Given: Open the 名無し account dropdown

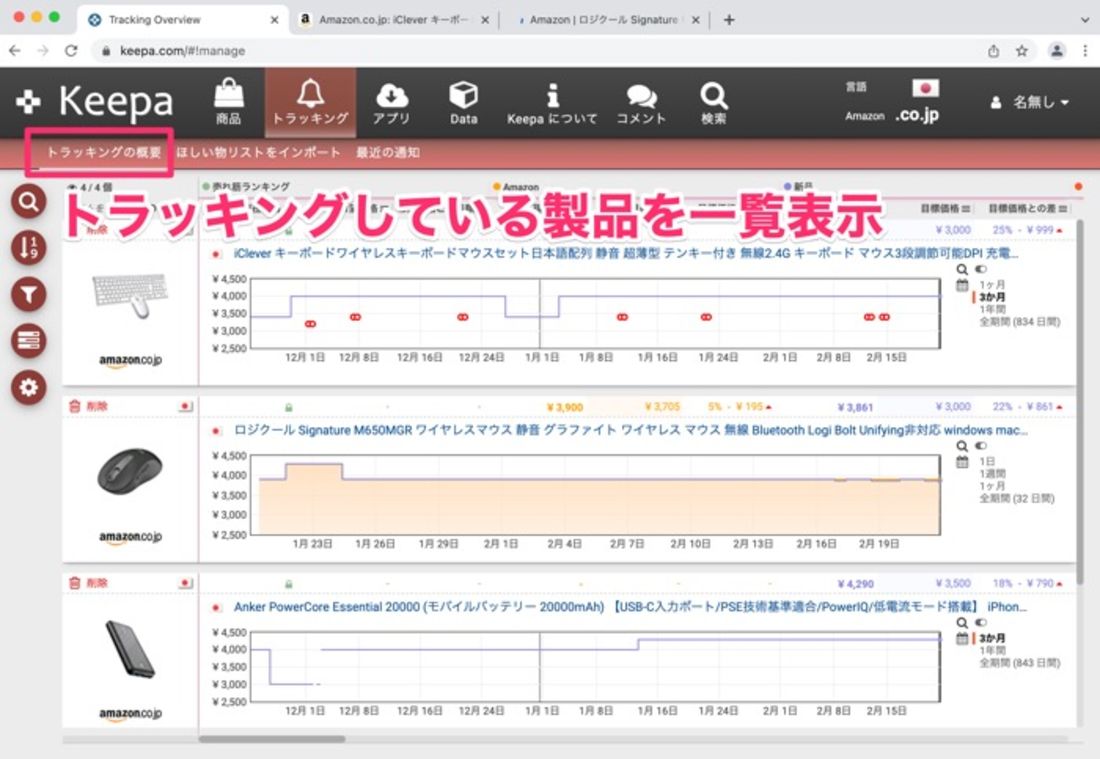Looking at the screenshot, I should [x=1029, y=102].
